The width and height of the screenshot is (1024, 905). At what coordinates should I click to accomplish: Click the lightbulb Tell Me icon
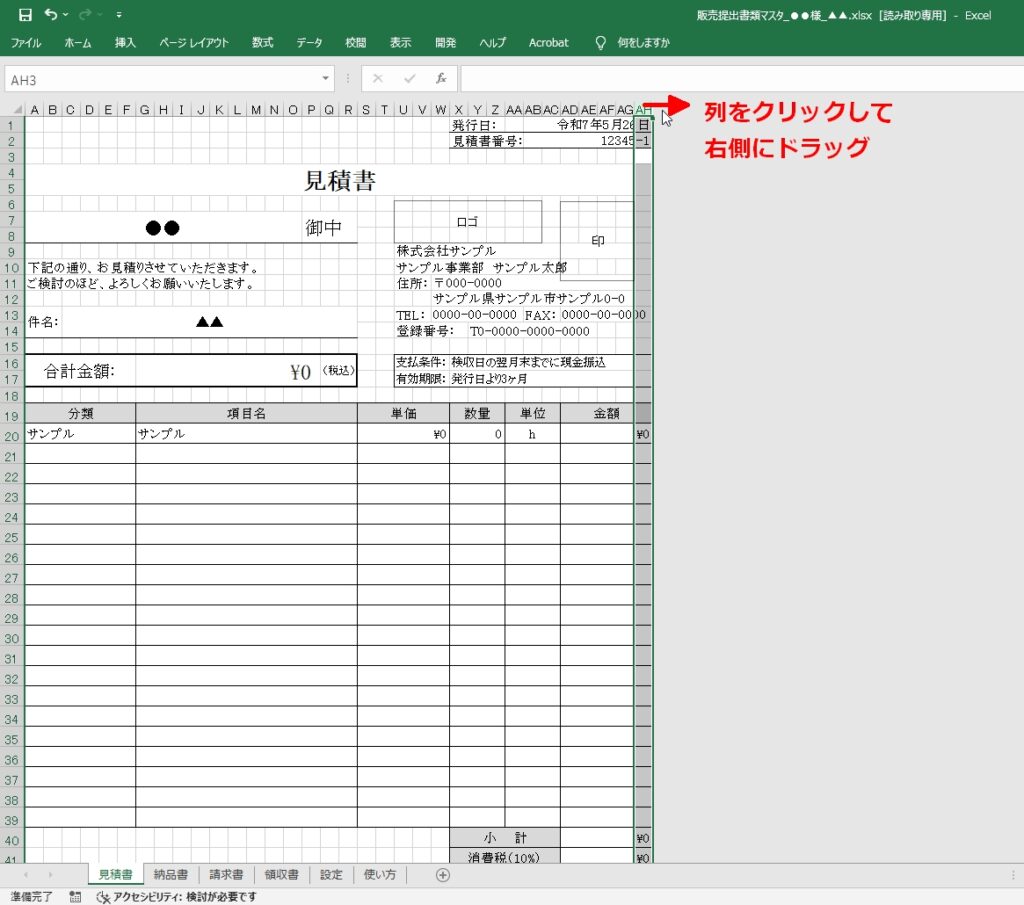tap(600, 43)
